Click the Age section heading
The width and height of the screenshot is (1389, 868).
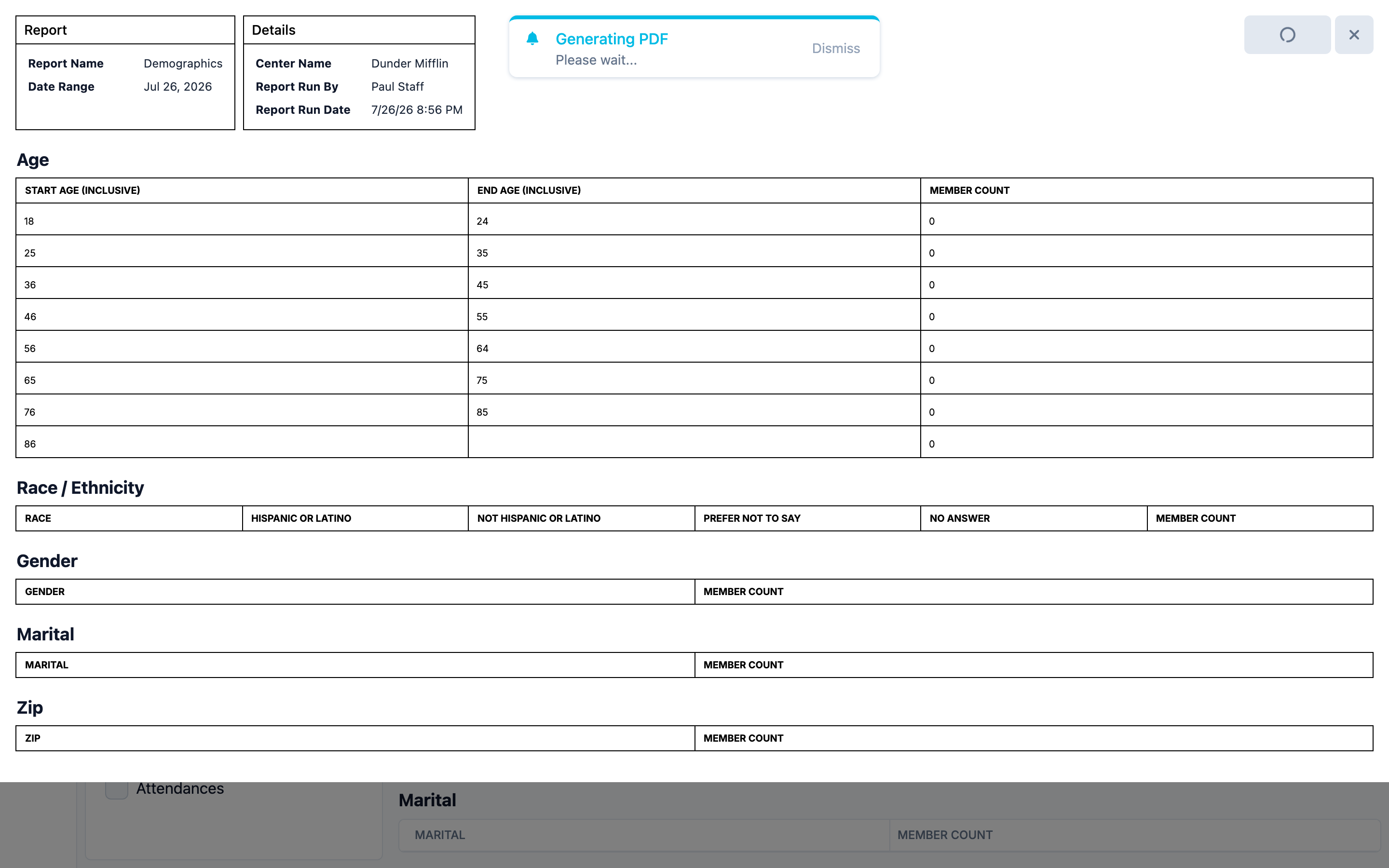pyautogui.click(x=33, y=160)
